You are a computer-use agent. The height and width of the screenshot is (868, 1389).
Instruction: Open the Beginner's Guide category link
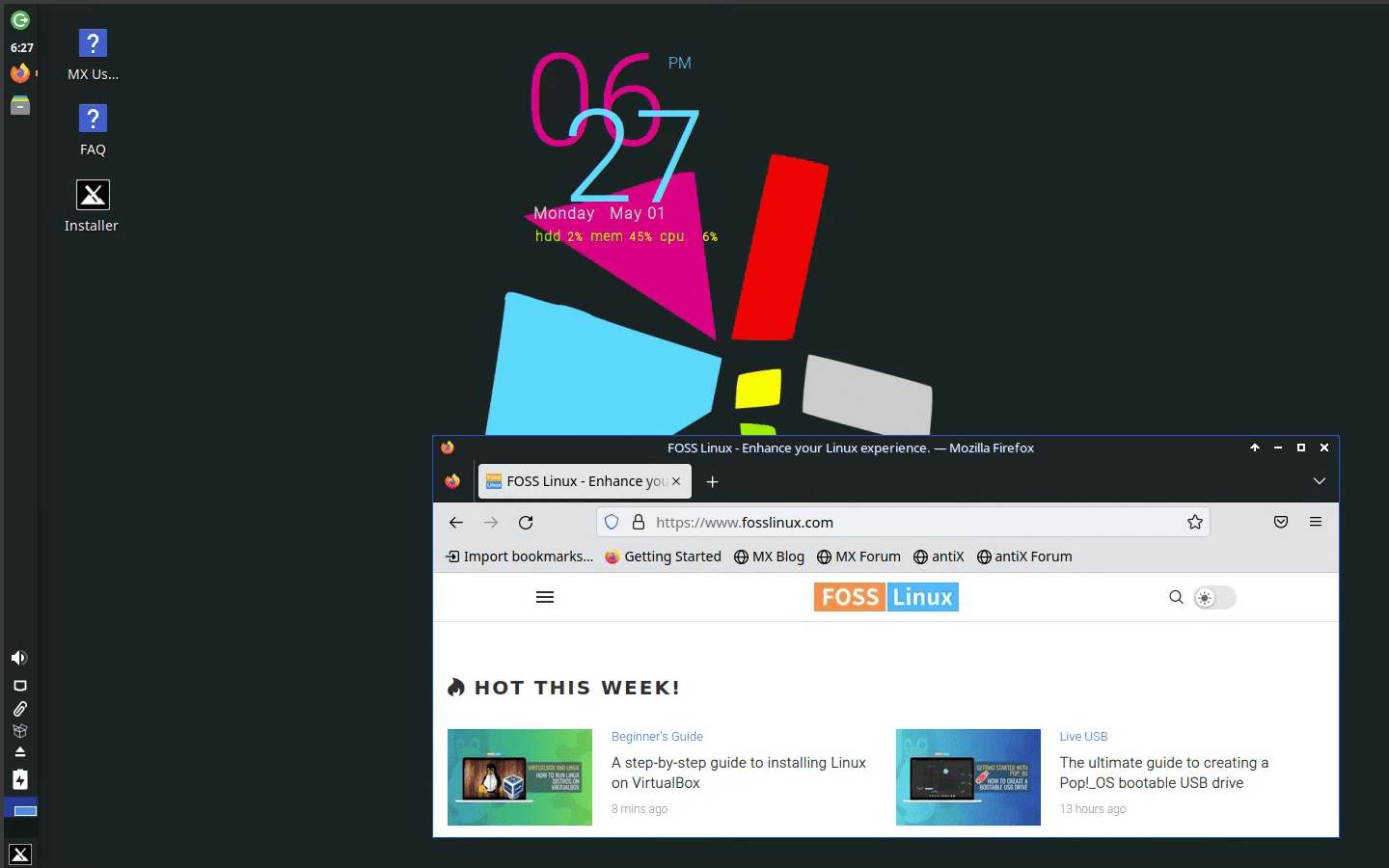657,736
